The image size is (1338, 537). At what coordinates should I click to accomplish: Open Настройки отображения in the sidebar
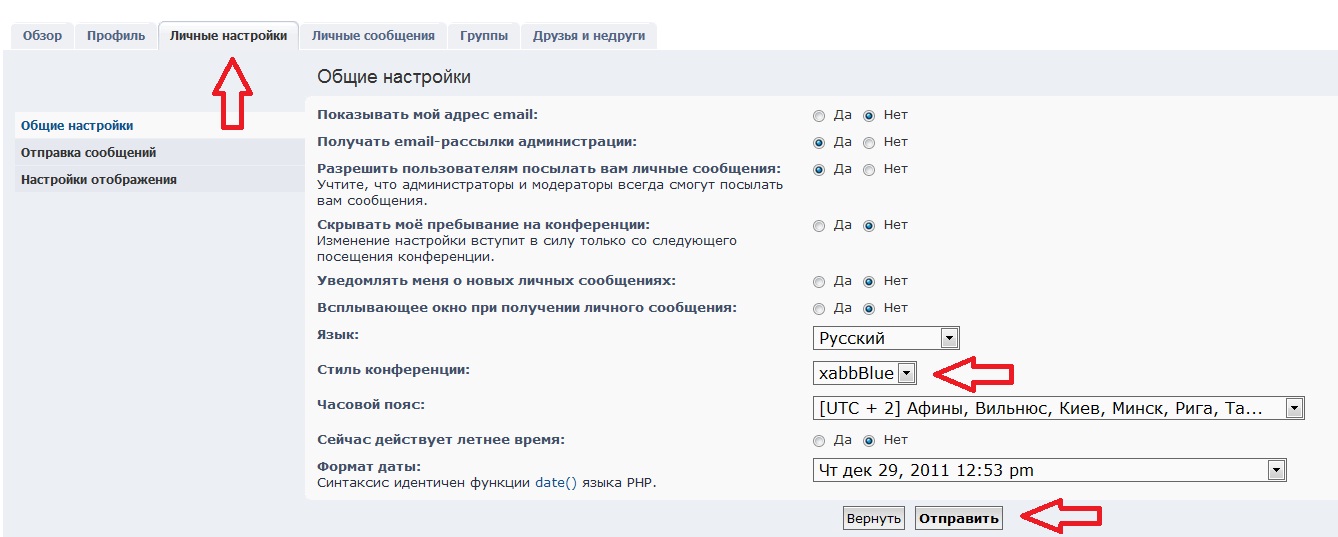99,180
